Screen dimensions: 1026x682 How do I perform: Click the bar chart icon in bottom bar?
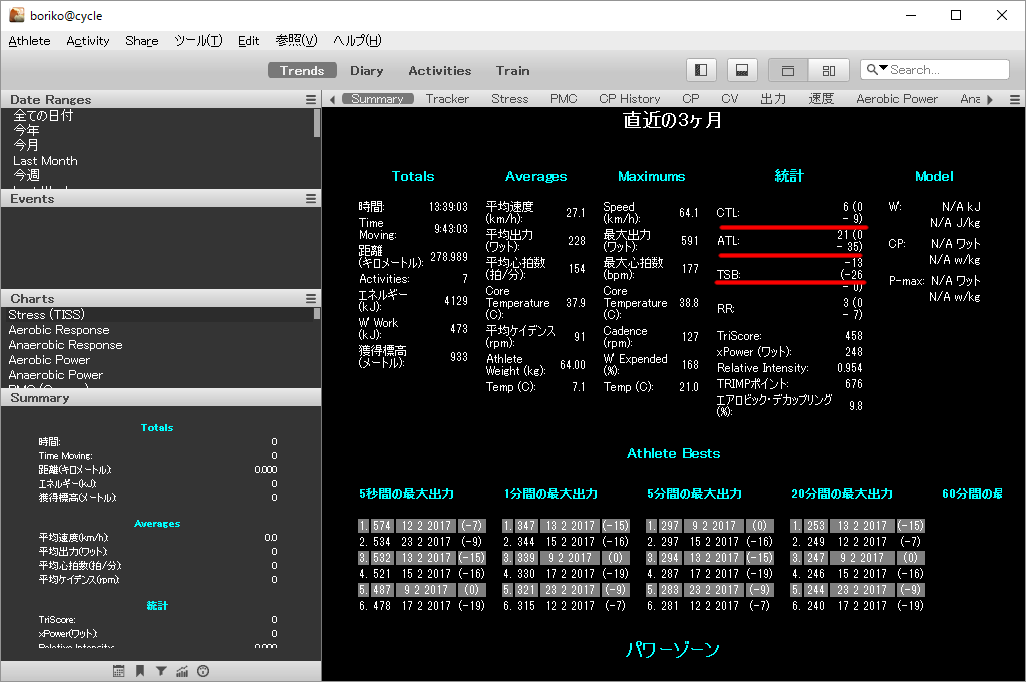point(182,671)
